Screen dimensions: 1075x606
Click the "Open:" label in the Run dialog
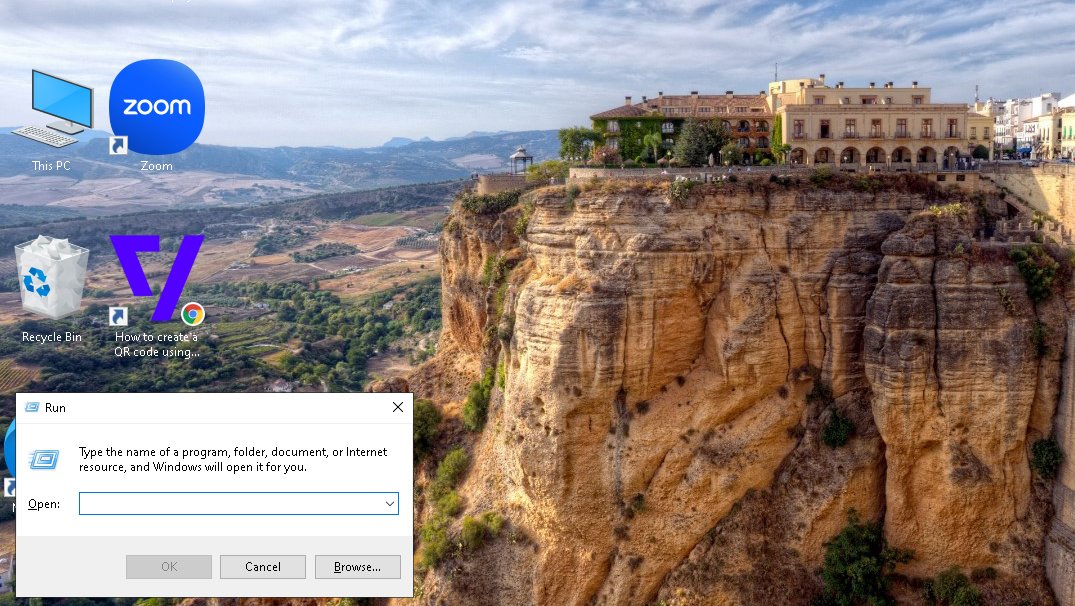(44, 504)
